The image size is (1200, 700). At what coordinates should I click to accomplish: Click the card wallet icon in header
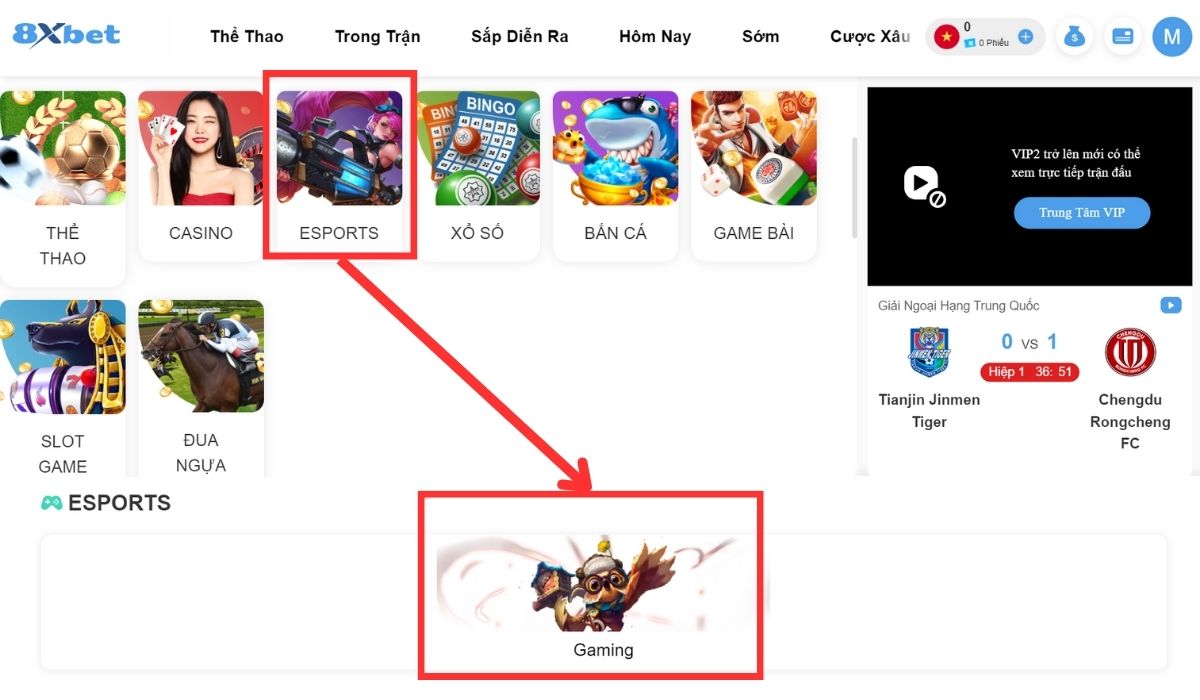click(1122, 37)
